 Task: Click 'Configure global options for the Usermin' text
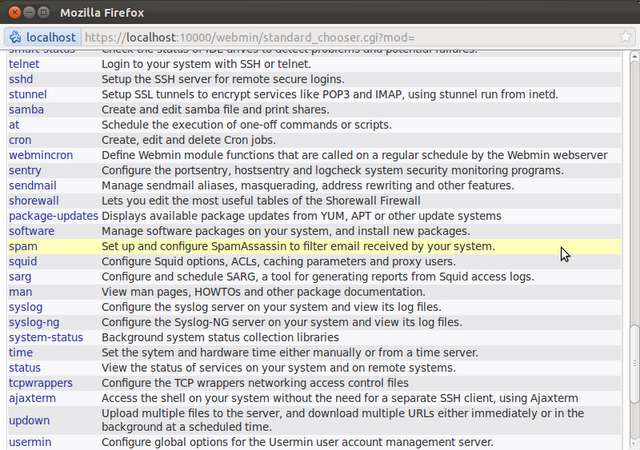coord(298,442)
